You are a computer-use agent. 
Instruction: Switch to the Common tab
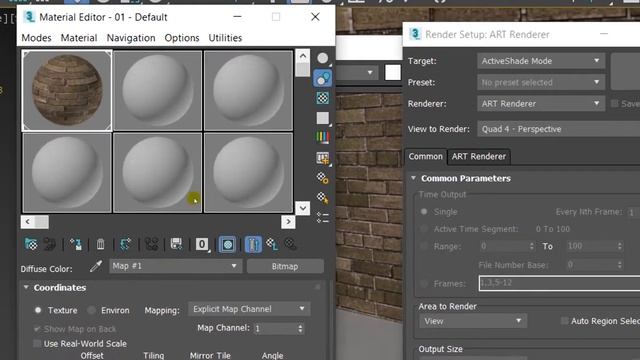click(425, 156)
